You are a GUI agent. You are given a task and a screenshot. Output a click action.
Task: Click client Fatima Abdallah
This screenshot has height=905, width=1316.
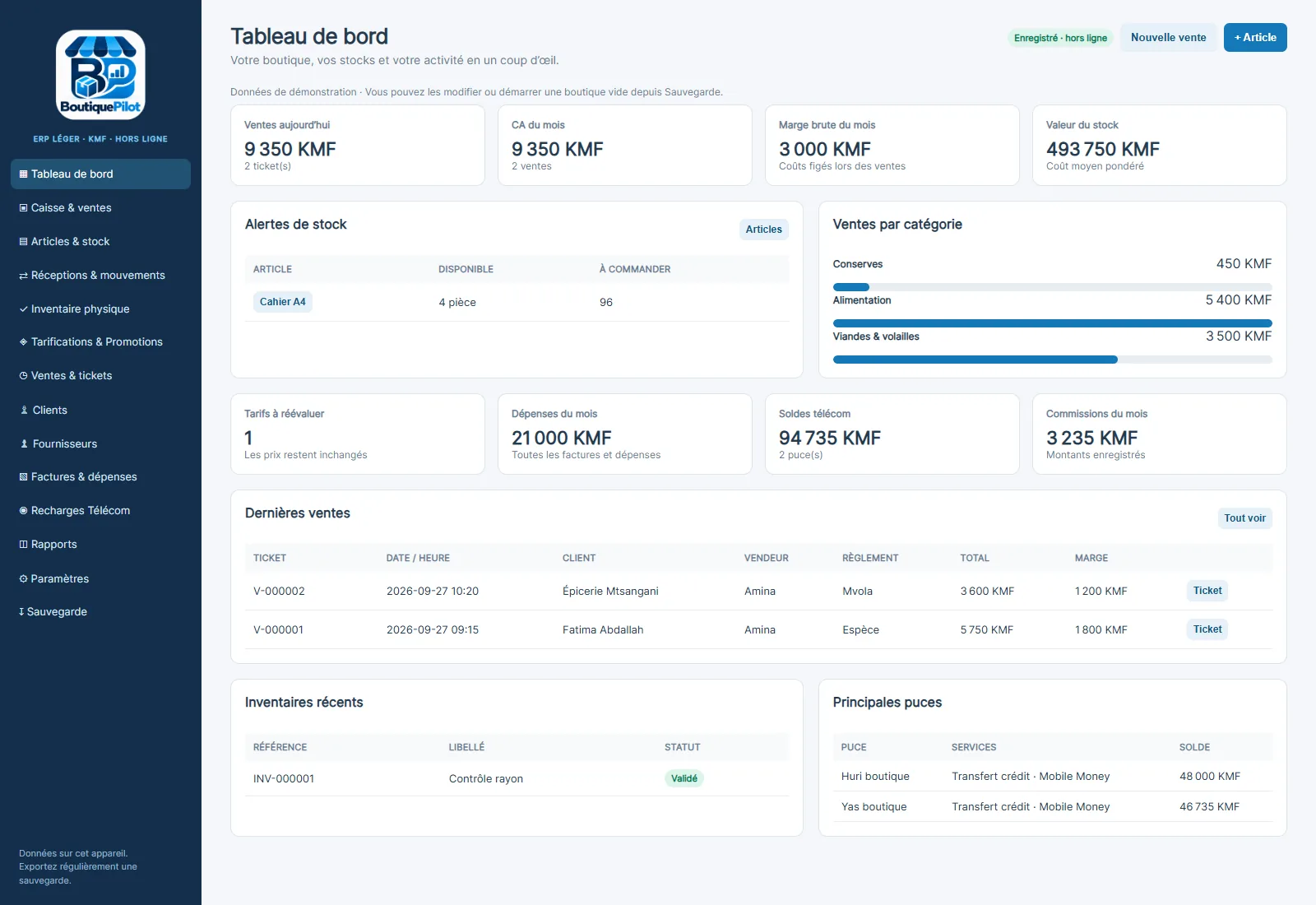tap(603, 629)
